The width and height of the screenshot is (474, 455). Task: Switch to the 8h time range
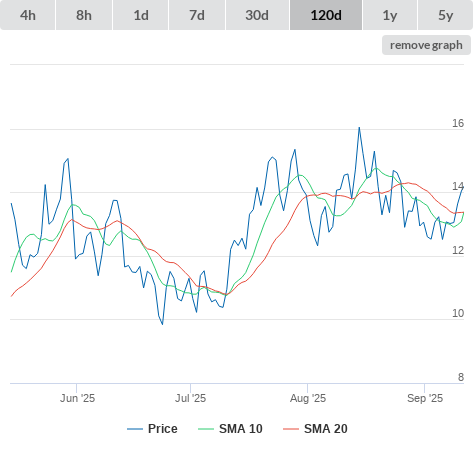coord(84,15)
